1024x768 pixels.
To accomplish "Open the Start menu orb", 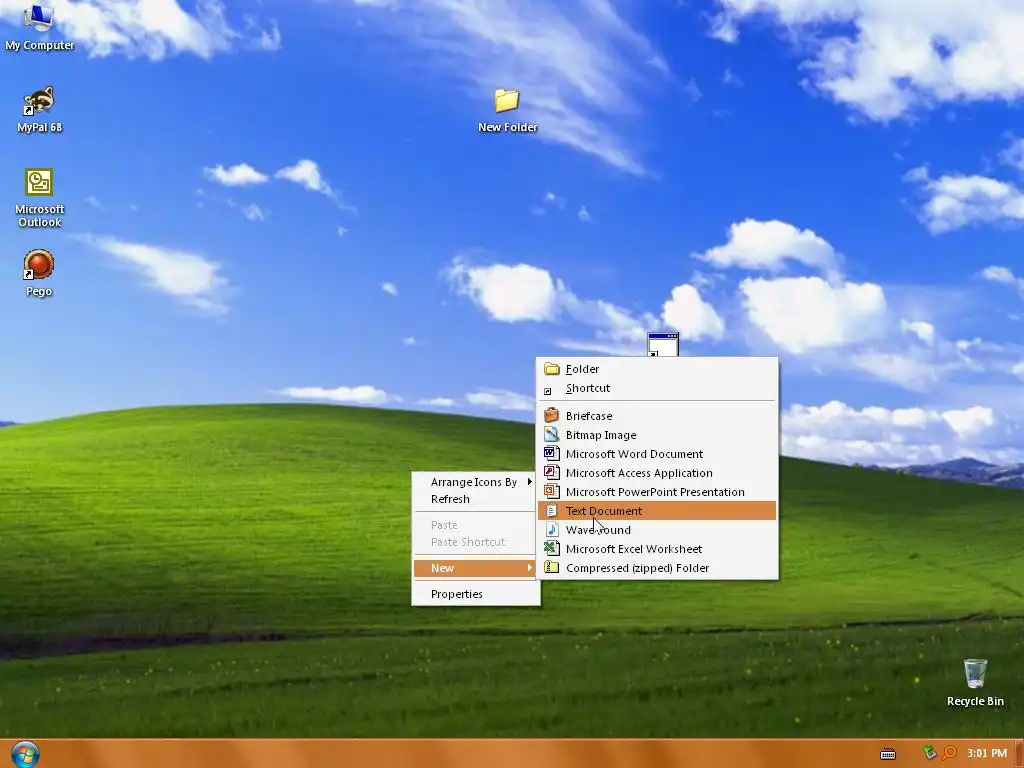I will 25,754.
